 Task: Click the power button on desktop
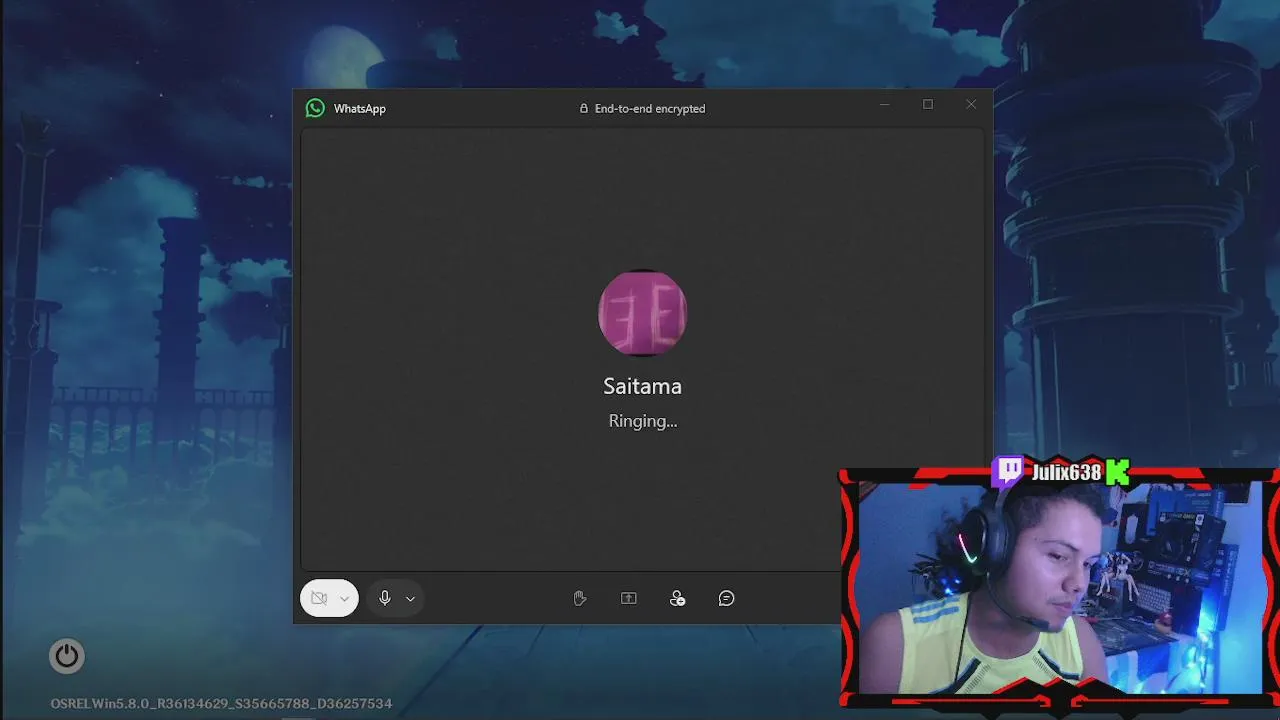tap(67, 656)
